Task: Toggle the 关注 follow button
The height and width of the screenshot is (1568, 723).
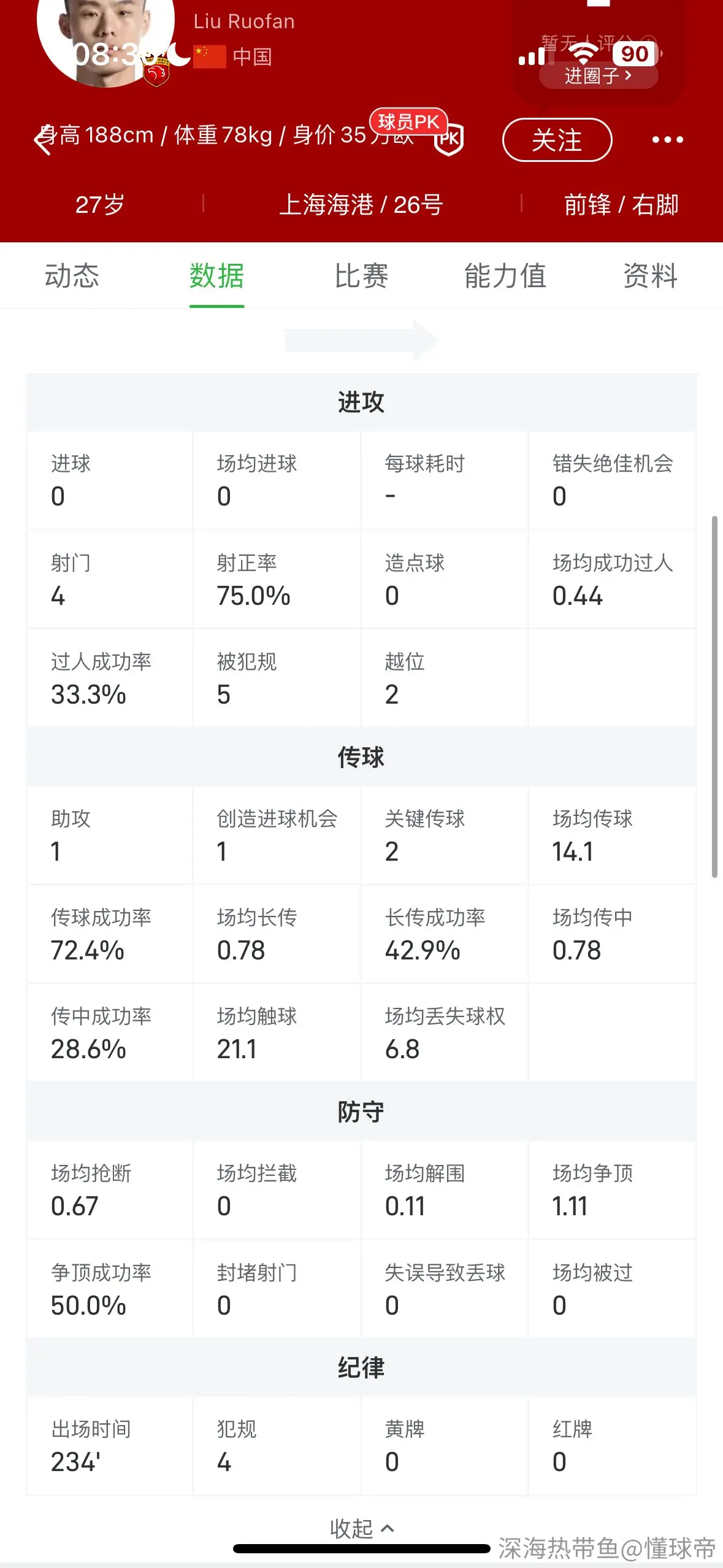Action: point(557,140)
